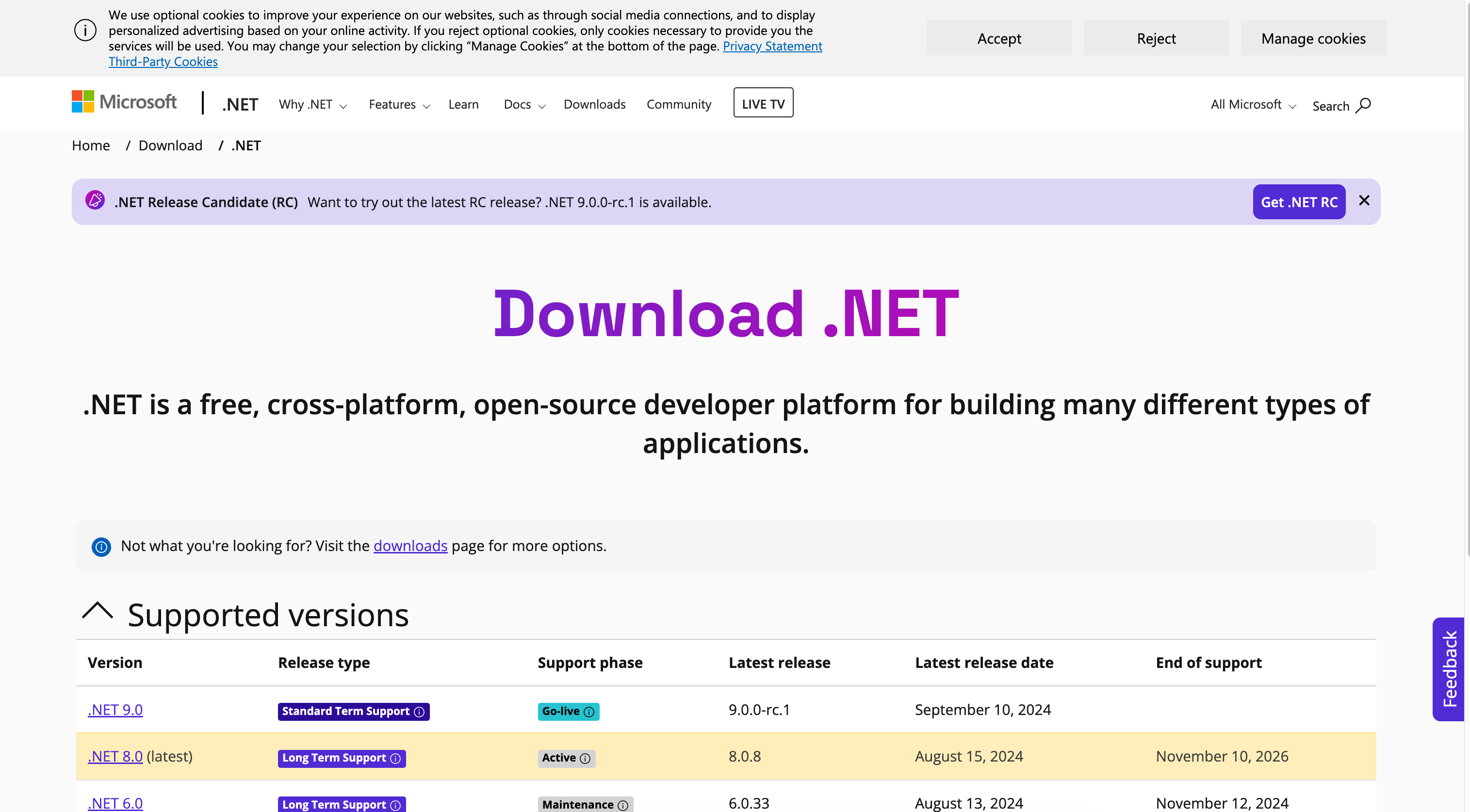Click the cookie notice info icon
Viewport: 1470px width, 812px height.
click(85, 30)
